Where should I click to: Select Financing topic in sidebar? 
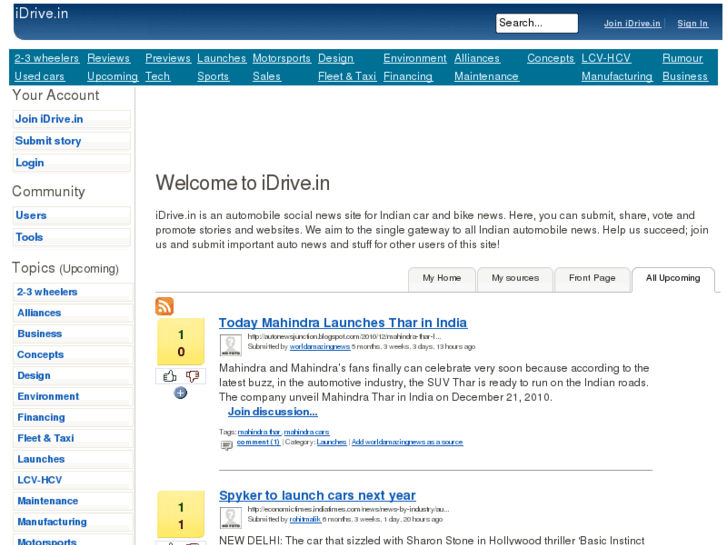click(73, 417)
